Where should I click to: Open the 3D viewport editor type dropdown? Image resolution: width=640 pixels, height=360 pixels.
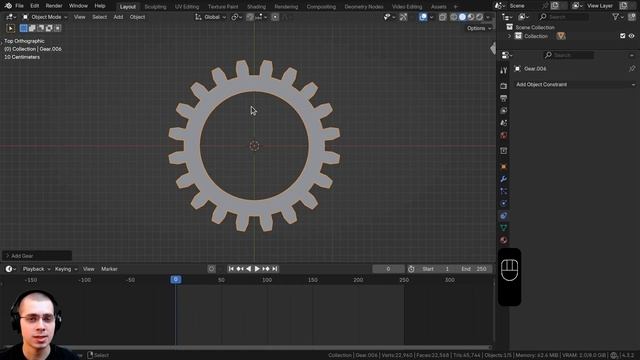(11, 17)
